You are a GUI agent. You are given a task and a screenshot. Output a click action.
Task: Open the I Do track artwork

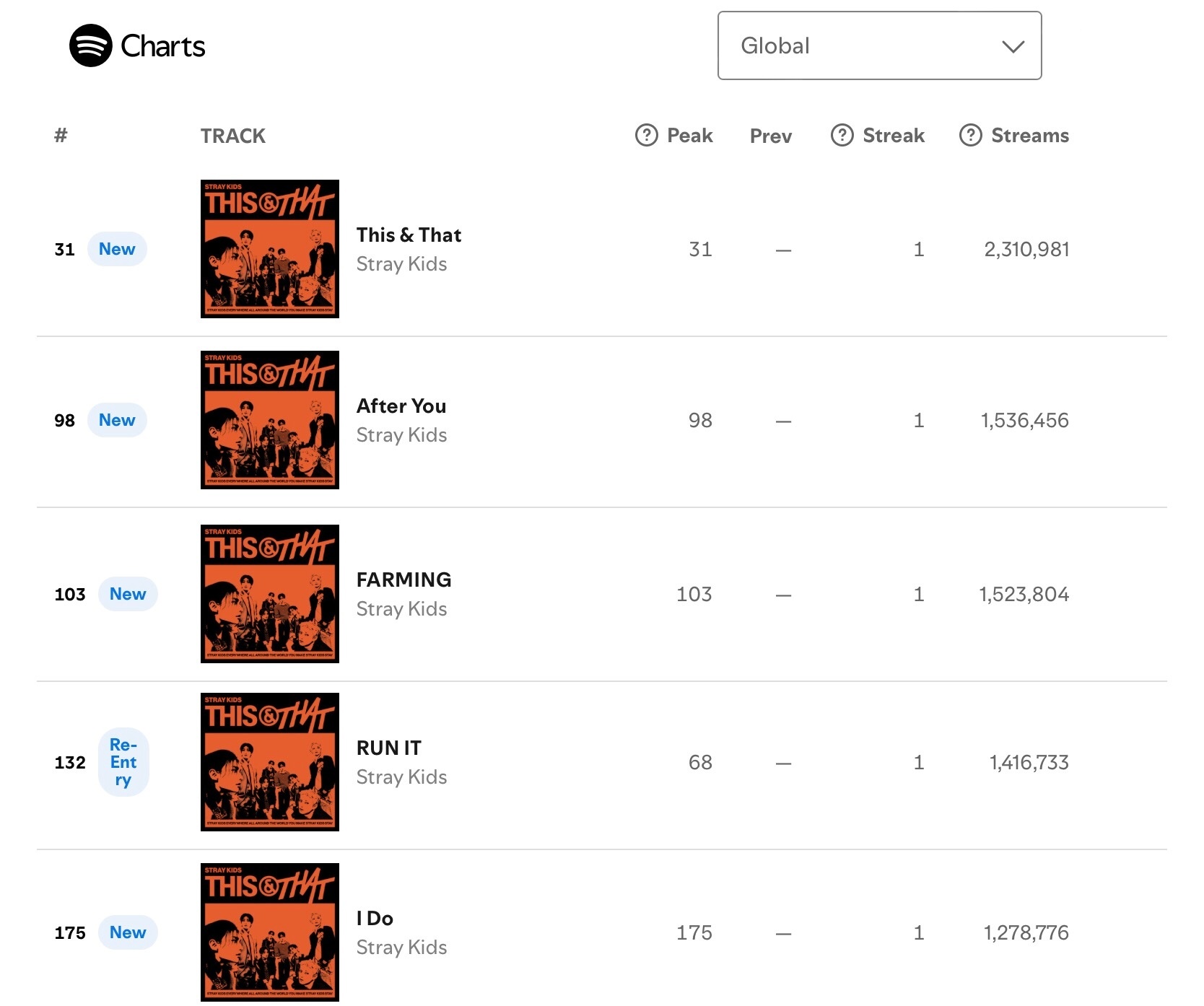[x=270, y=932]
